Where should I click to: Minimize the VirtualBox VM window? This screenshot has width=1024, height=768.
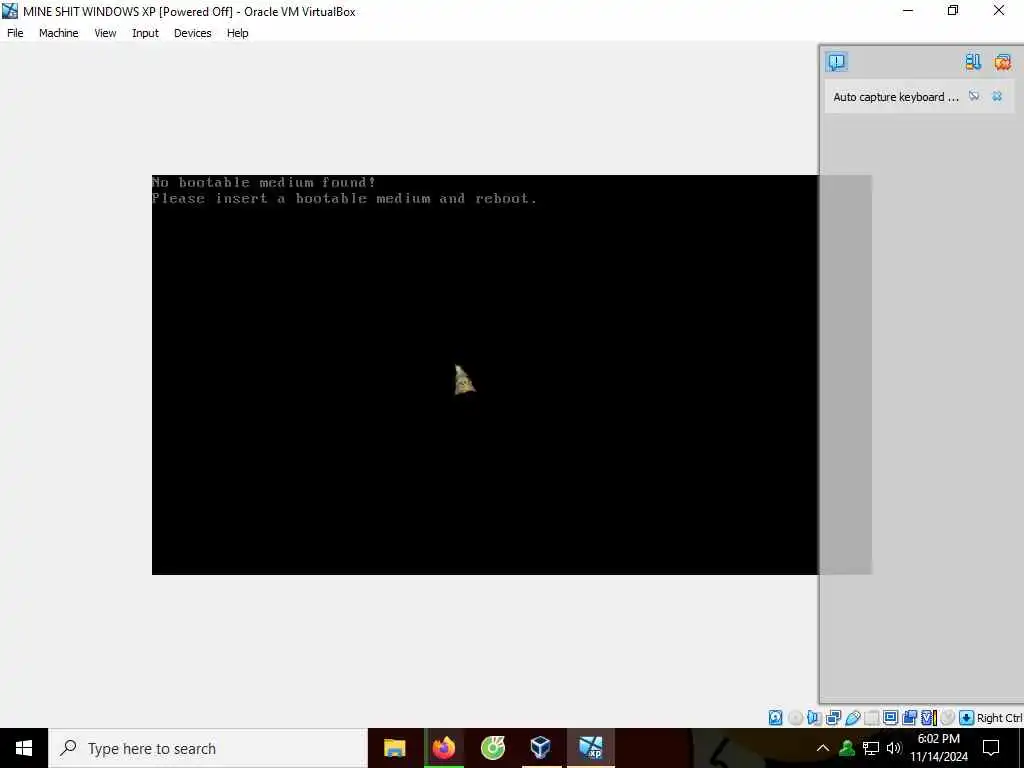(908, 10)
